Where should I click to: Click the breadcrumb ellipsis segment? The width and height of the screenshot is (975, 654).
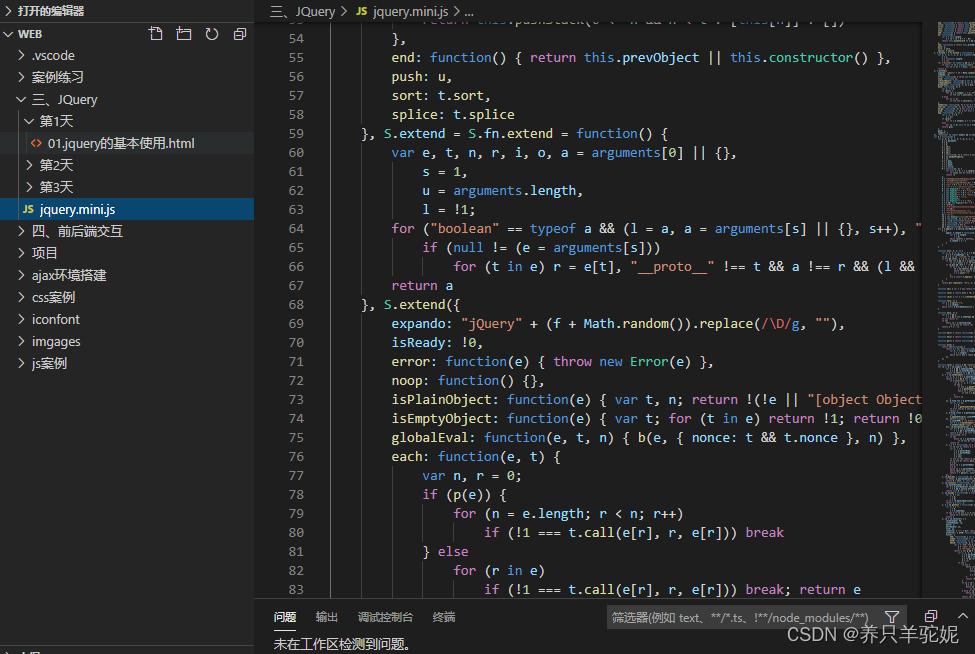[469, 12]
